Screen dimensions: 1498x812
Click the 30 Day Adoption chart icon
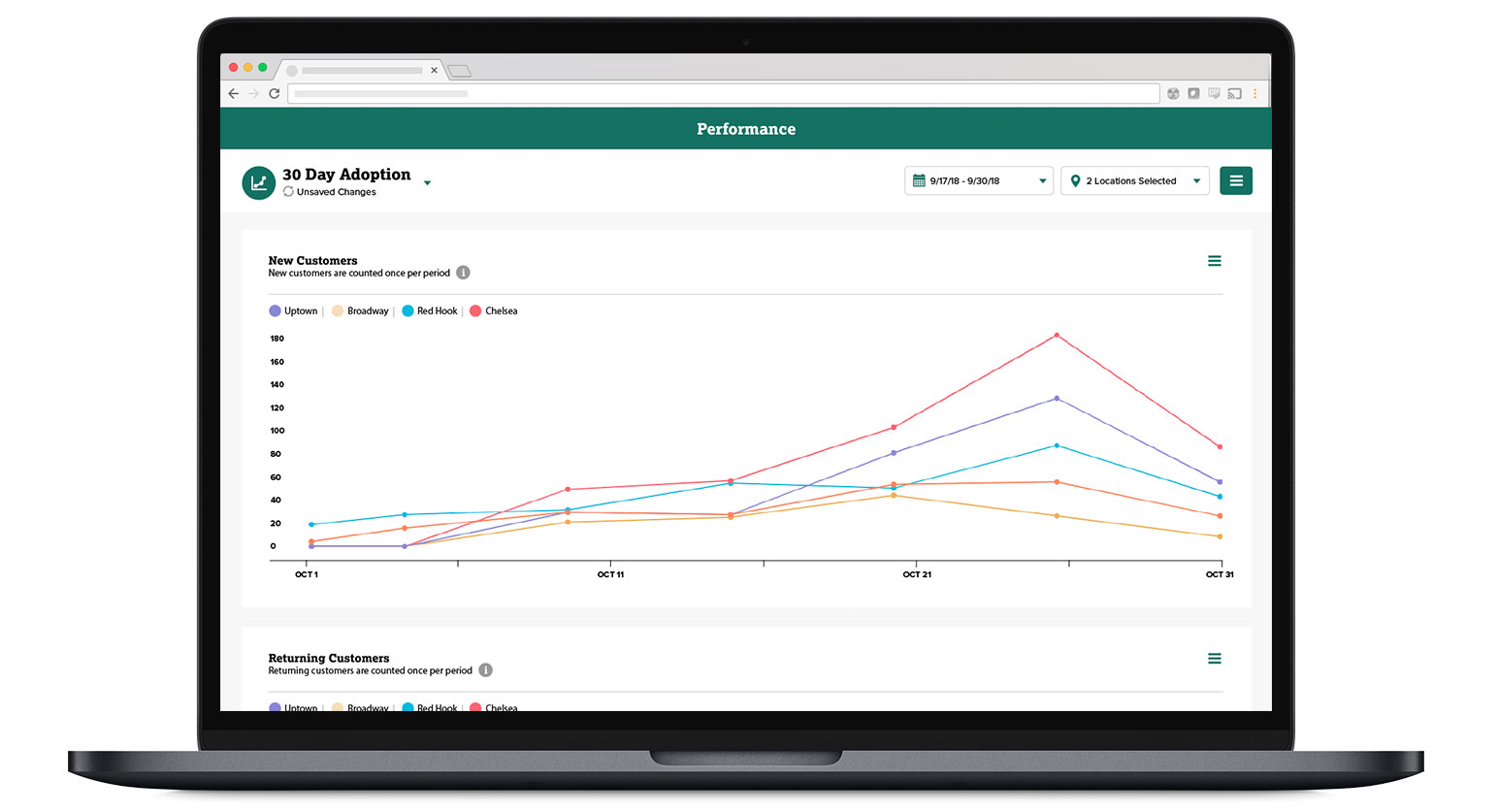click(257, 181)
